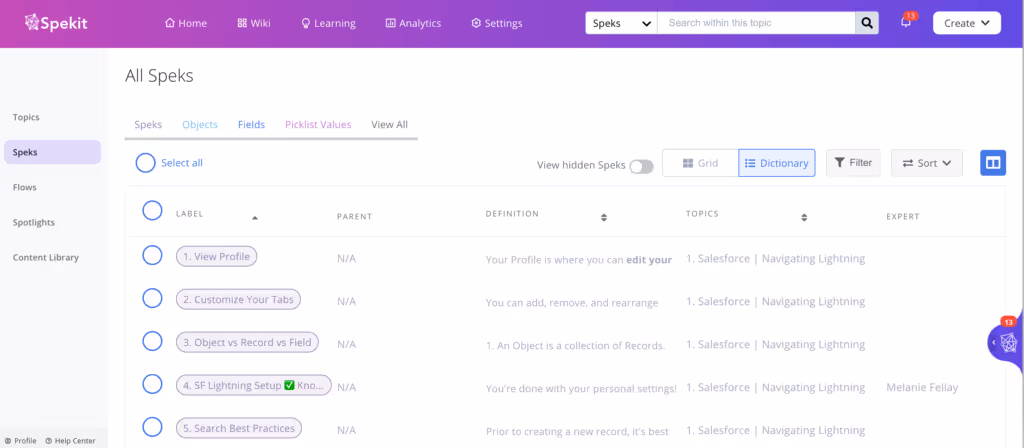Select the row for 5. Search Best Practices
This screenshot has height=448, width=1024.
point(152,427)
